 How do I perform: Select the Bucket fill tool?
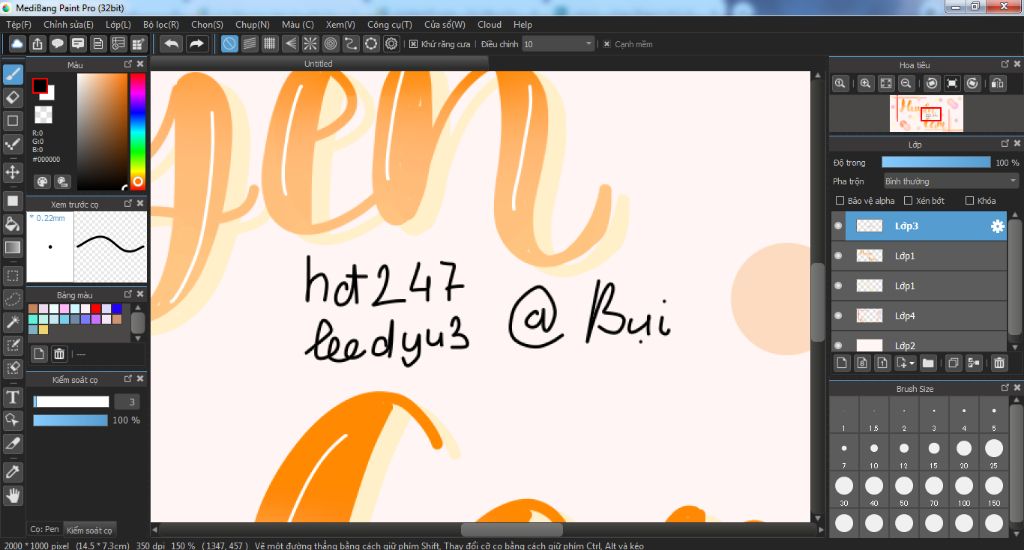click(13, 224)
